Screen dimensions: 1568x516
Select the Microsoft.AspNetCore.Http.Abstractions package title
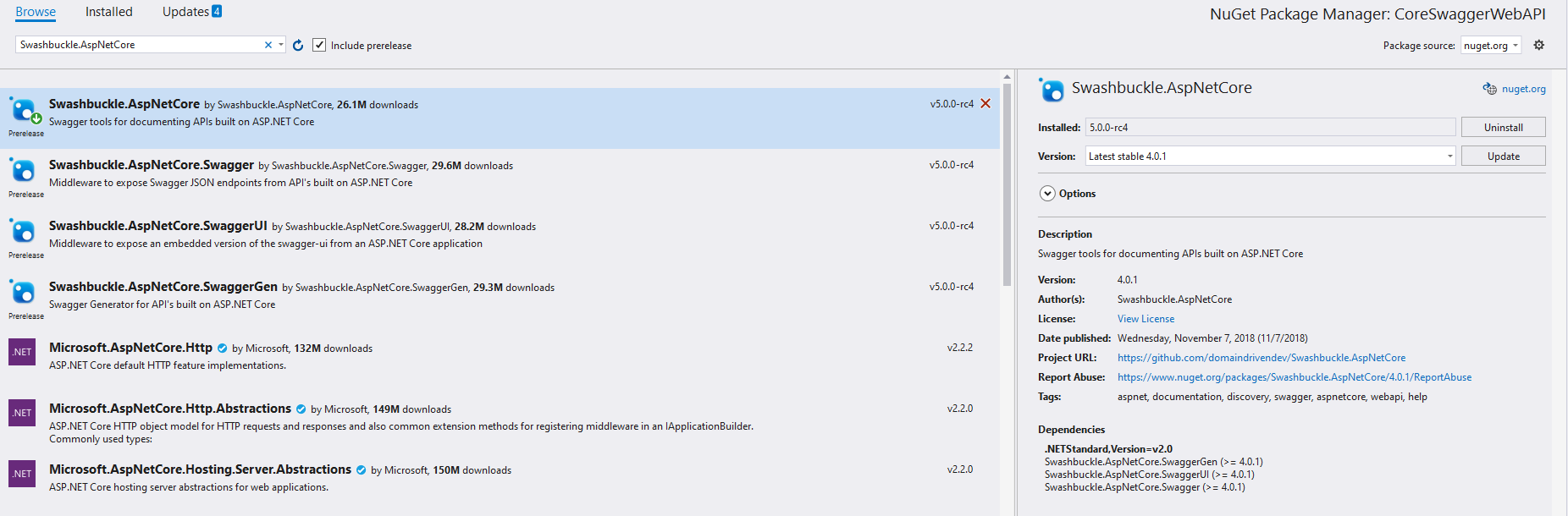tap(170, 409)
